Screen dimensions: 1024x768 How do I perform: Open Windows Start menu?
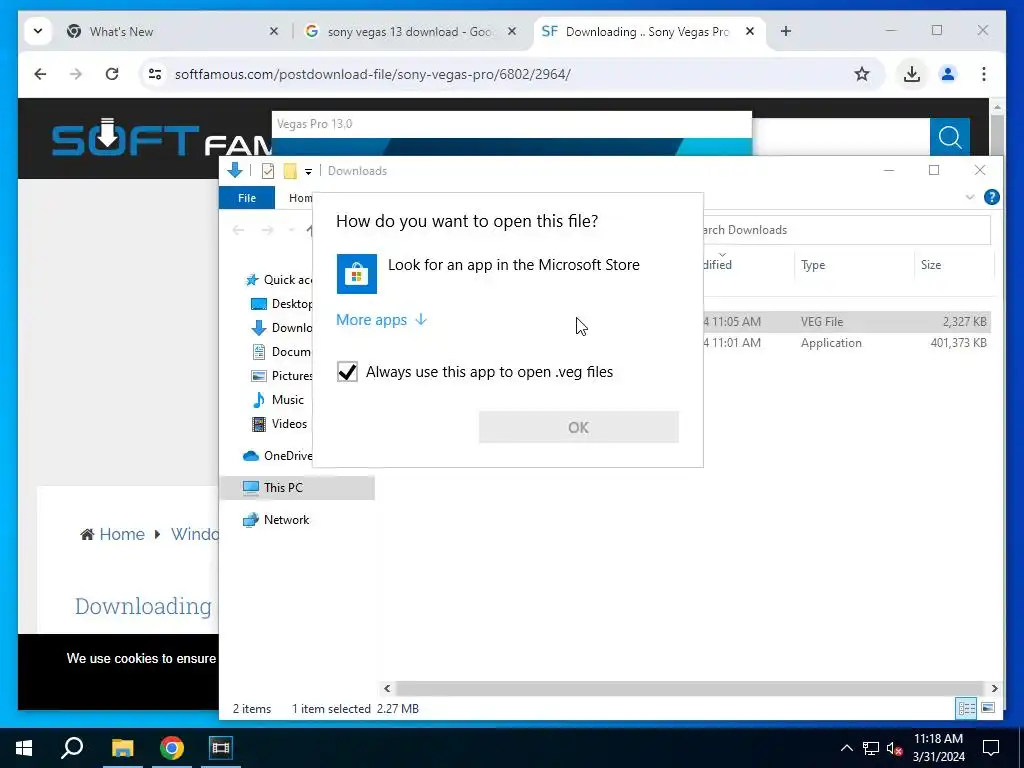[x=24, y=748]
